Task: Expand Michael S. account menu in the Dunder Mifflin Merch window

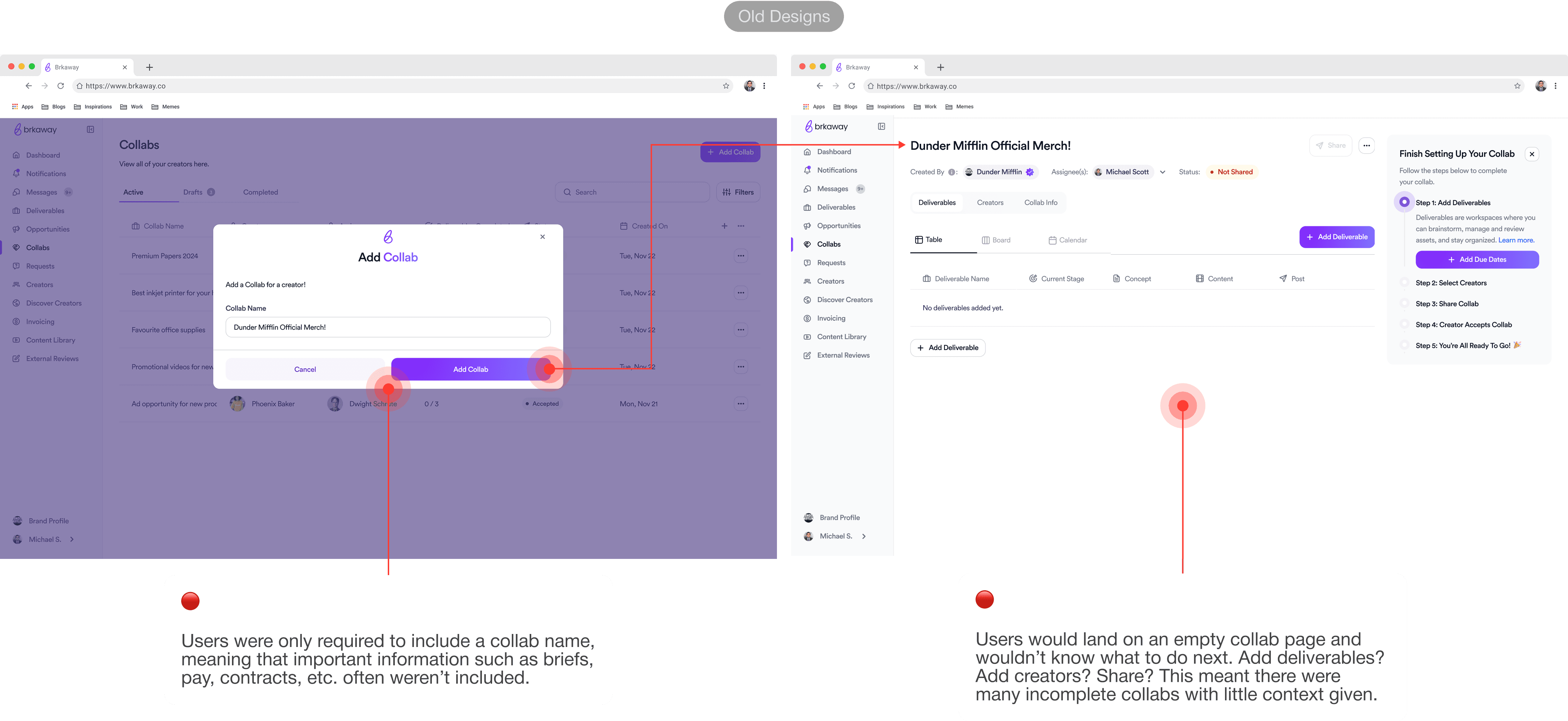Action: [x=864, y=536]
